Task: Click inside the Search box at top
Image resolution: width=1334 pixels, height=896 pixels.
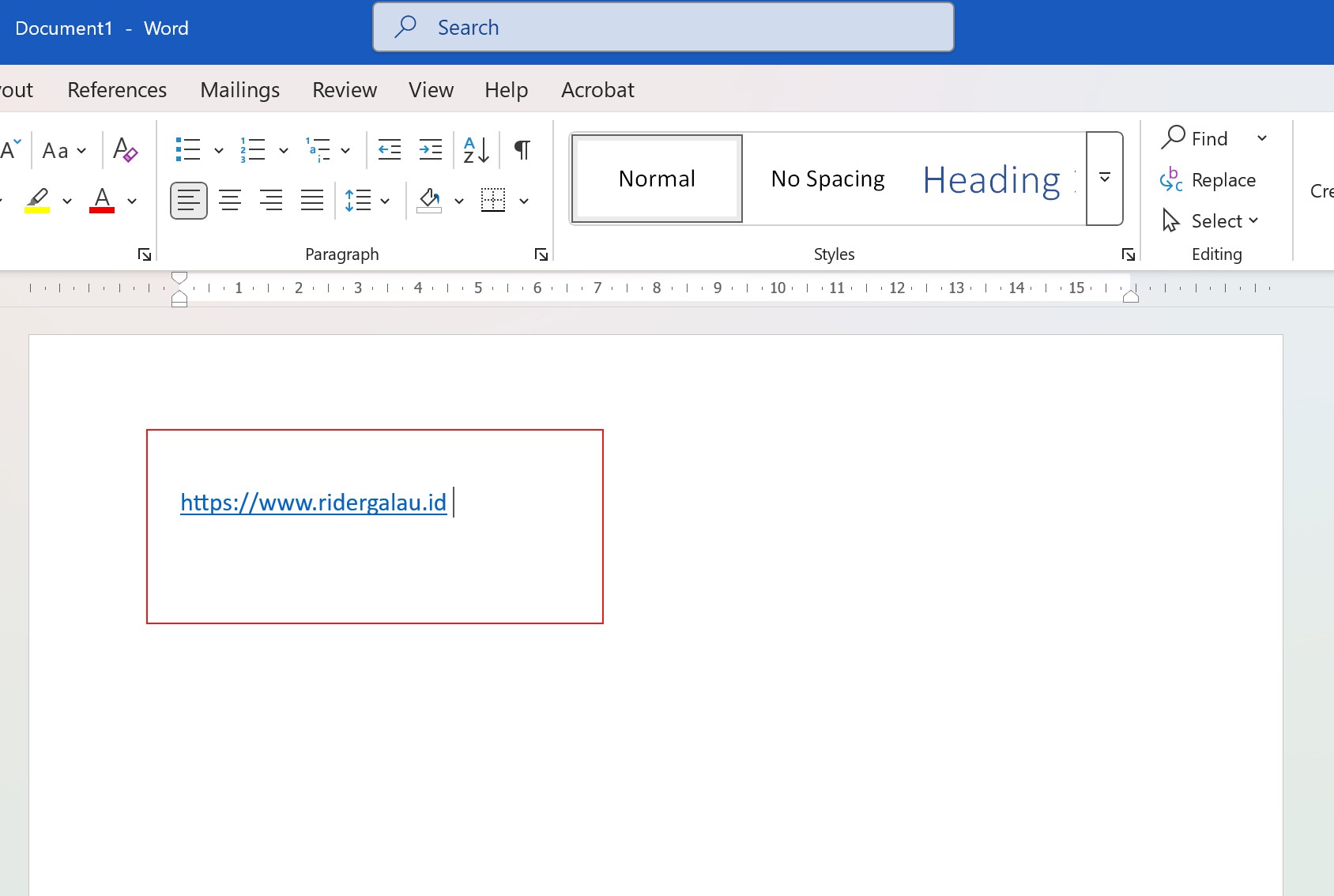Action: (662, 26)
